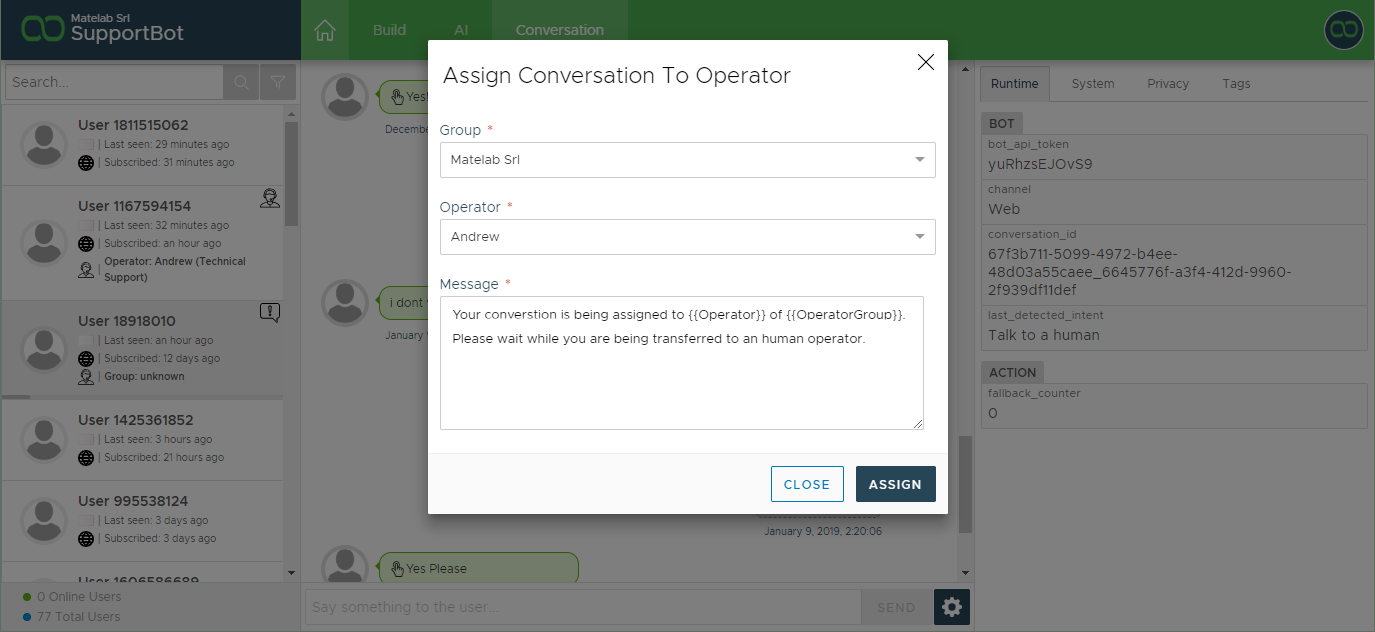Click avatar of User 1811515062
Image resolution: width=1375 pixels, height=632 pixels.
(x=44, y=146)
